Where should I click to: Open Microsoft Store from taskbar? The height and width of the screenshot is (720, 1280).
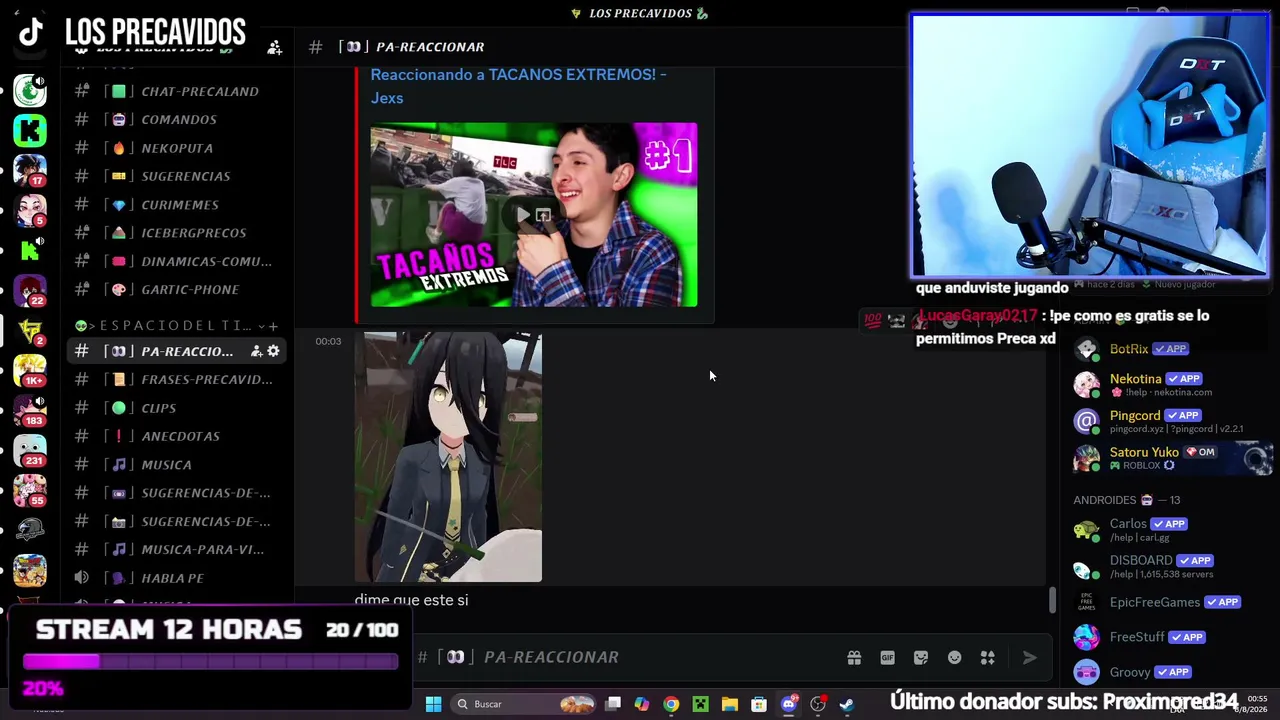click(x=759, y=704)
